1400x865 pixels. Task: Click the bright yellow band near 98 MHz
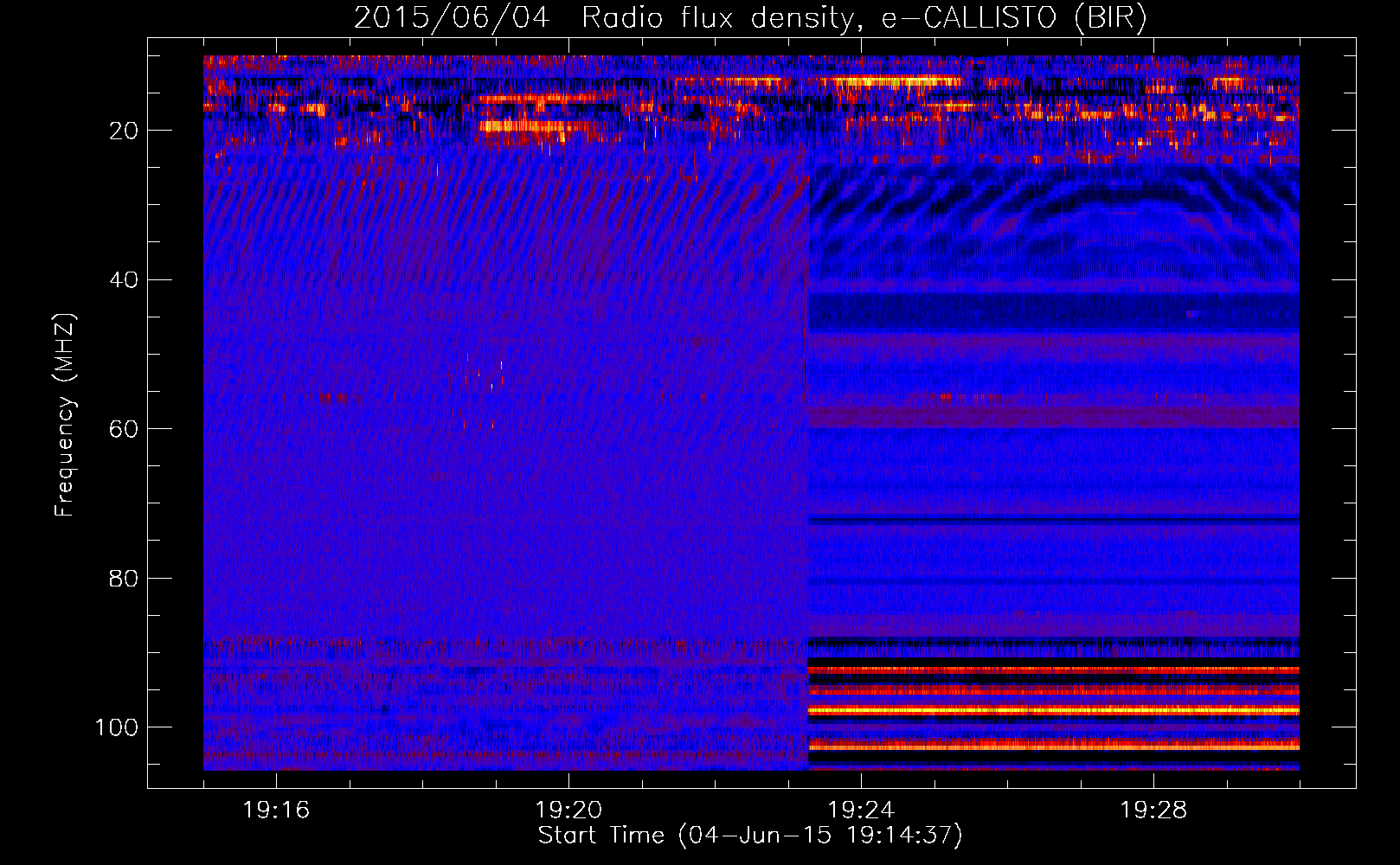coord(1054,710)
